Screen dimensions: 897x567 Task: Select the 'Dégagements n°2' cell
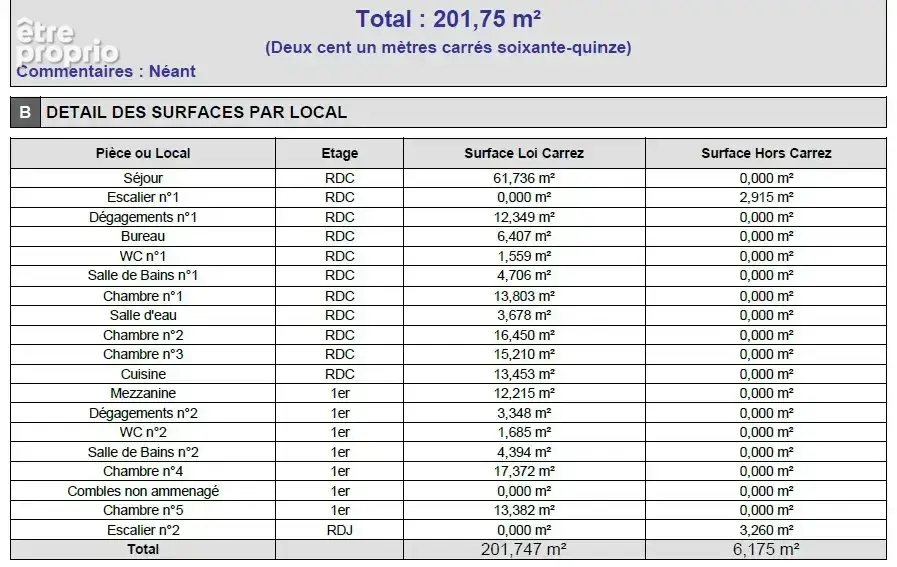pyautogui.click(x=143, y=413)
